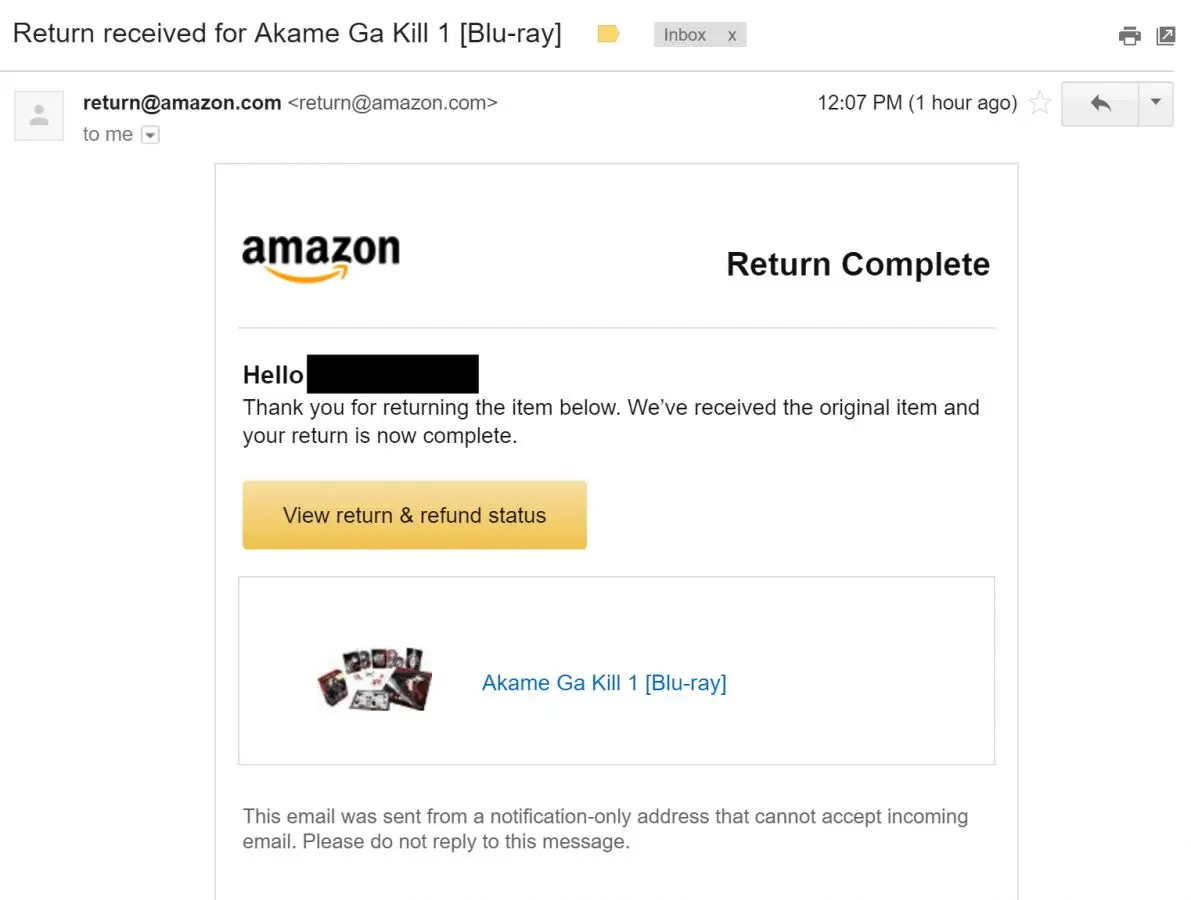Image resolution: width=1191 pixels, height=900 pixels.
Task: Click the sender's avatar picture
Action: tap(39, 115)
